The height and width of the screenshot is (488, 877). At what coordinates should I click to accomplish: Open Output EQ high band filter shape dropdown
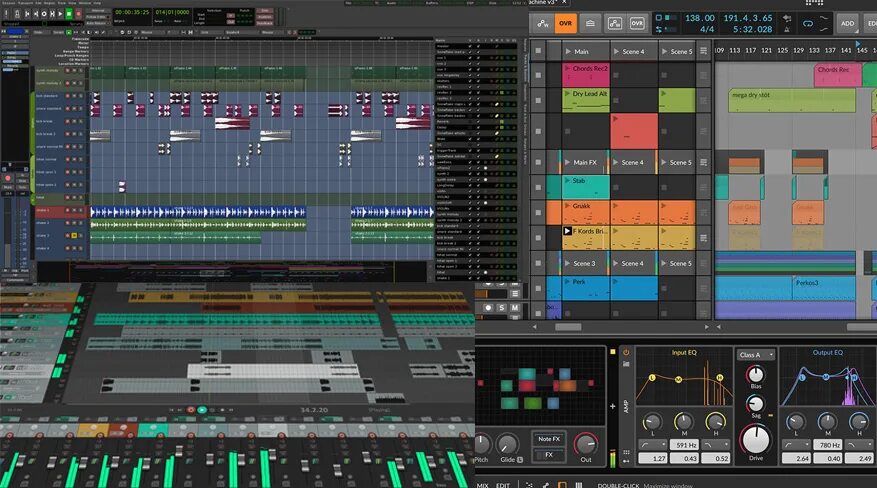click(x=859, y=444)
